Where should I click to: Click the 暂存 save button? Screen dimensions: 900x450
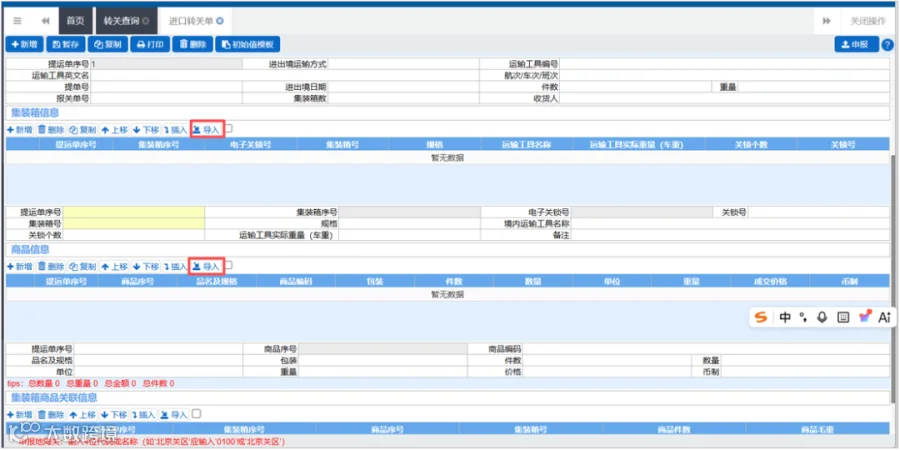[x=66, y=44]
